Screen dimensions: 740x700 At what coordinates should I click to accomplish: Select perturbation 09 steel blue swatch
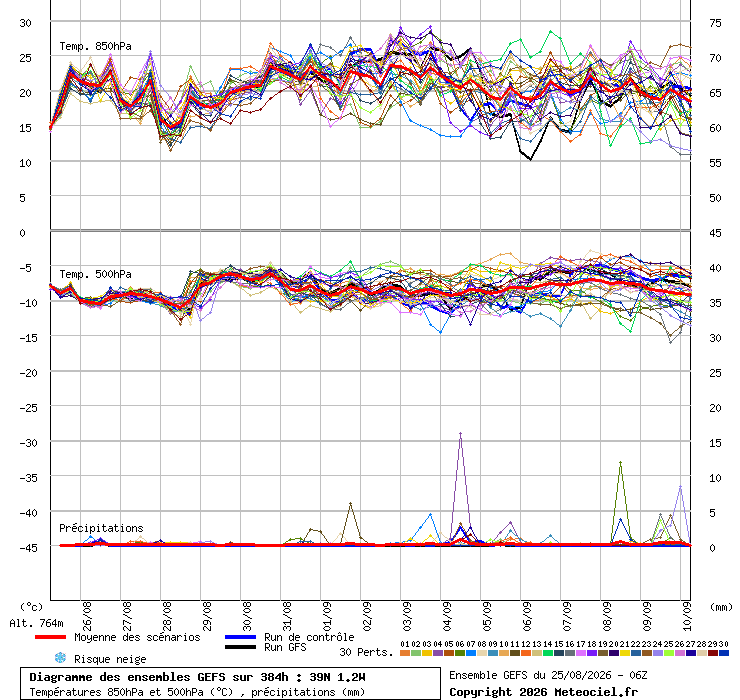tap(493, 653)
